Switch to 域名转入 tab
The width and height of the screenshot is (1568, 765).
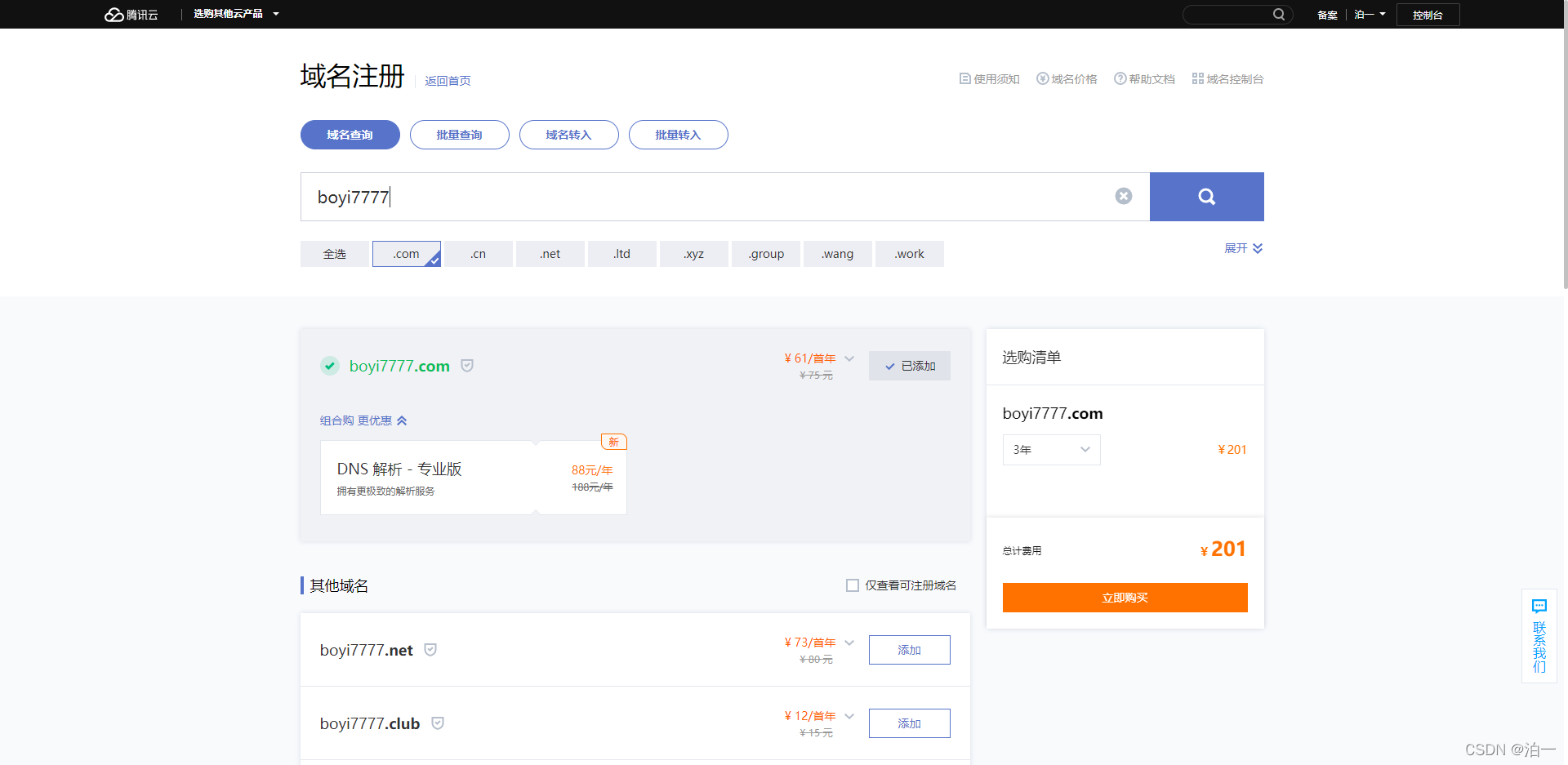pos(569,135)
